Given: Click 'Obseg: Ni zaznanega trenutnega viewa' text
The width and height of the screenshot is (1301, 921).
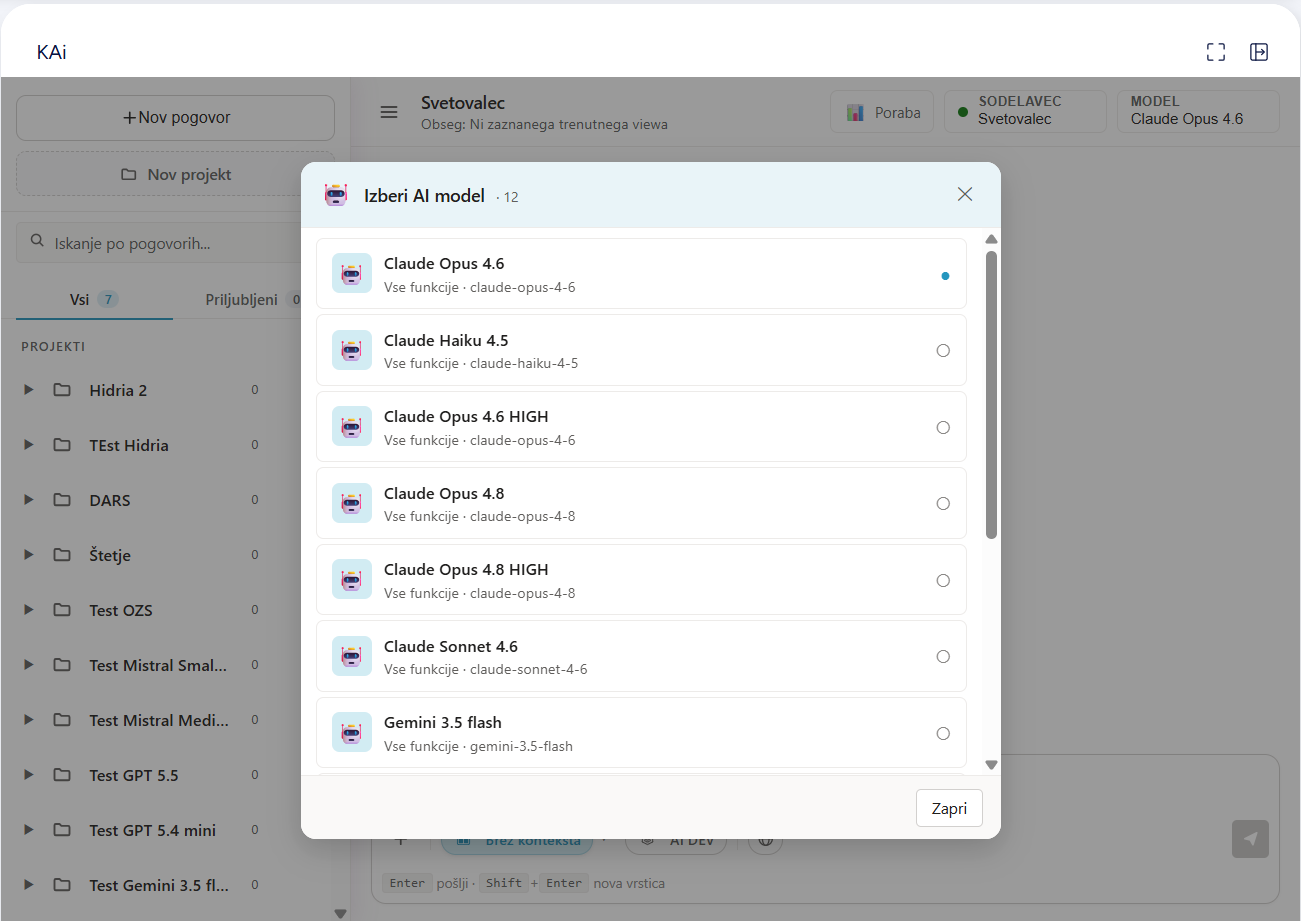Looking at the screenshot, I should point(544,125).
